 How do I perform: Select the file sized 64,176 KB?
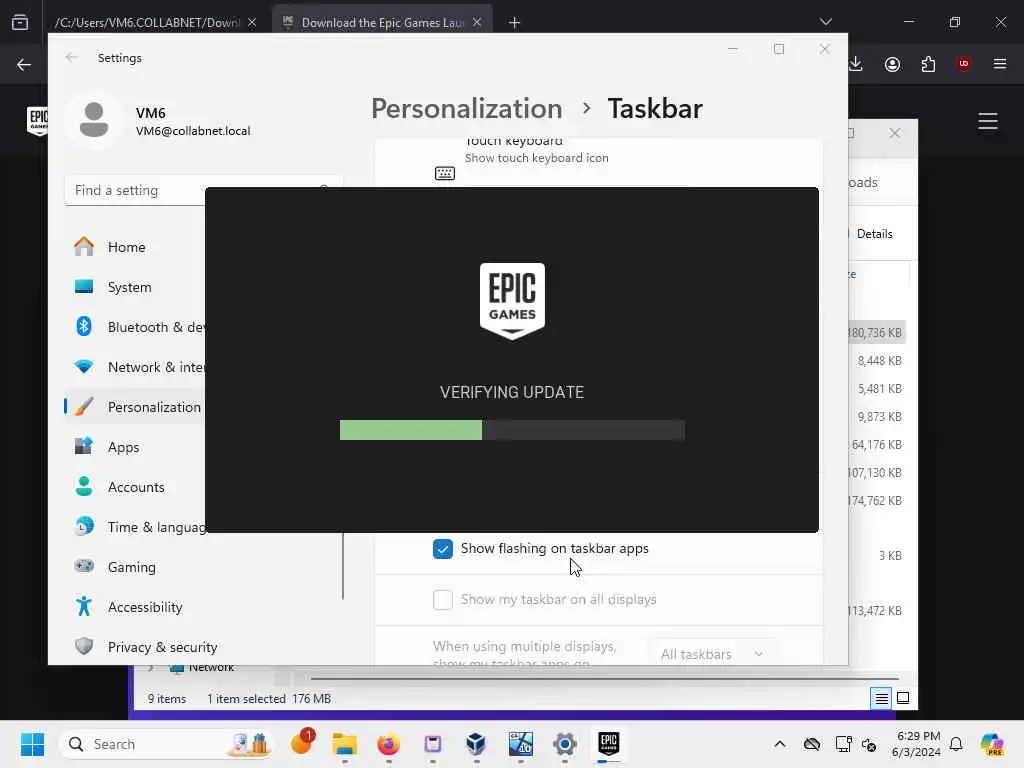click(876, 445)
